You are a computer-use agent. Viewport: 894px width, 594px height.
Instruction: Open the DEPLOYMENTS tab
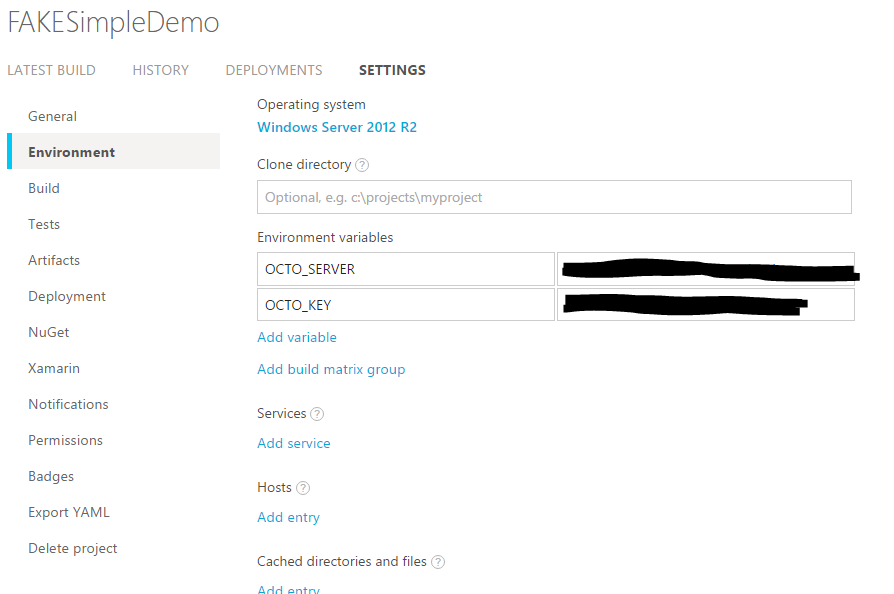pyautogui.click(x=273, y=70)
